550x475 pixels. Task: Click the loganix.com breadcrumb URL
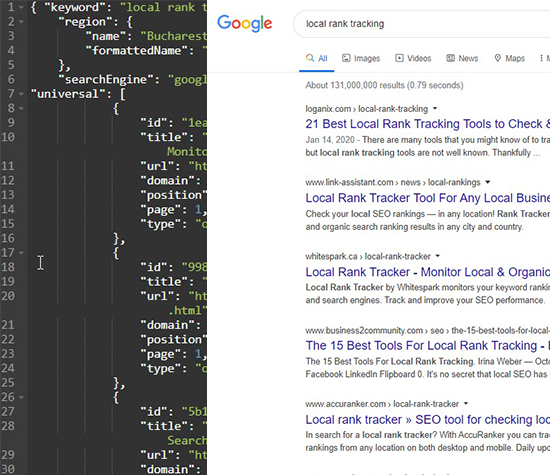(367, 109)
